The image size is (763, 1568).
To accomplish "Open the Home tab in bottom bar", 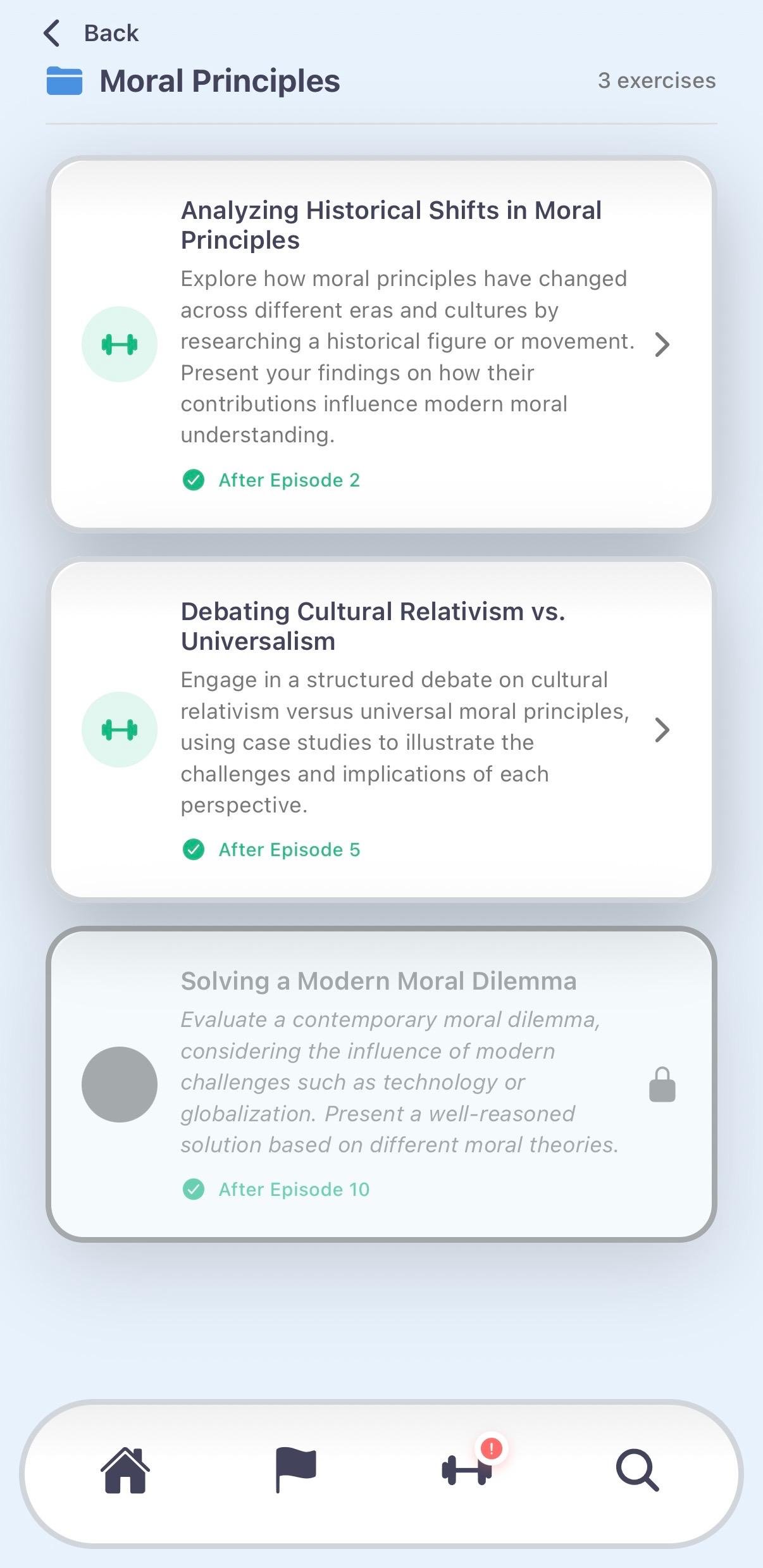I will 125,1471.
